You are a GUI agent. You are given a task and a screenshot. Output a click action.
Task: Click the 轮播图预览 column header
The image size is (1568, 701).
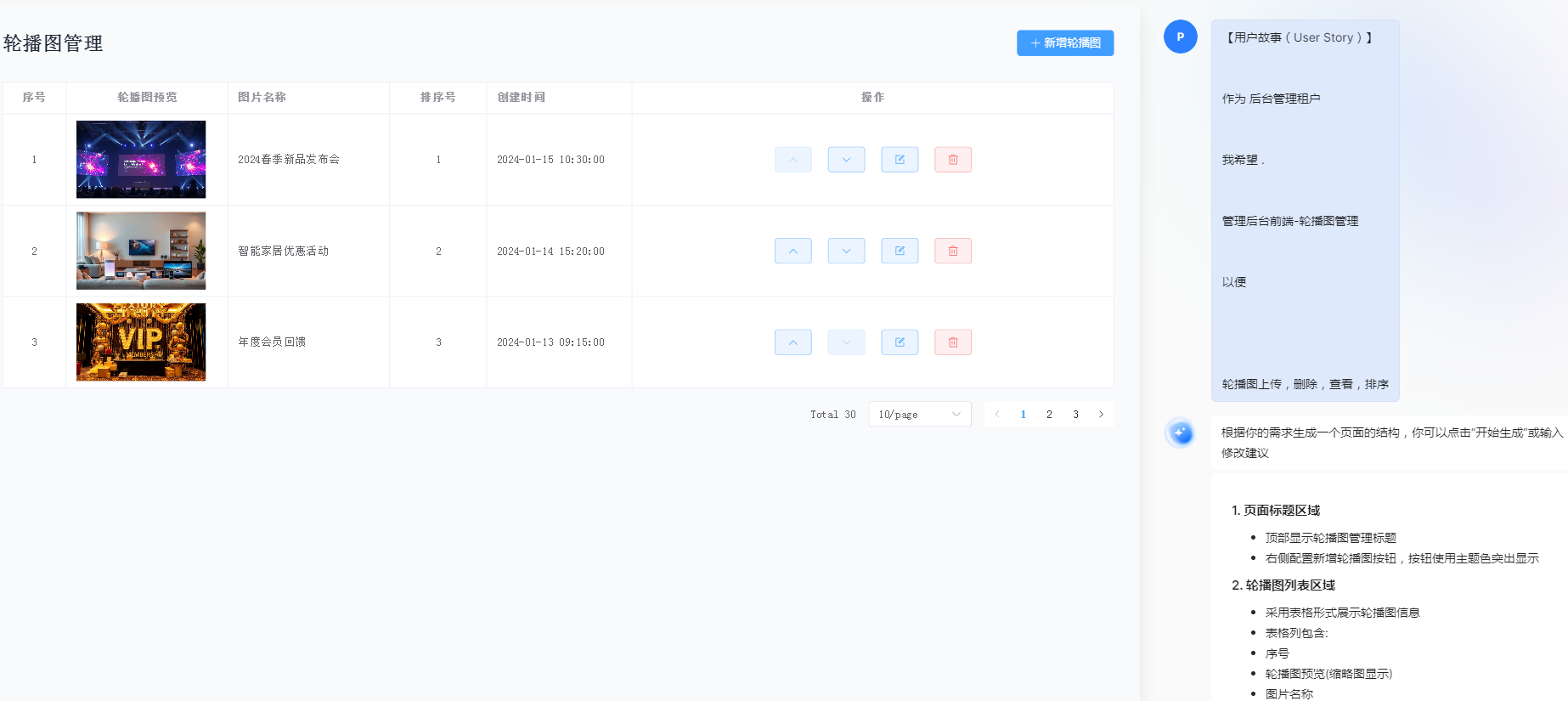147,98
